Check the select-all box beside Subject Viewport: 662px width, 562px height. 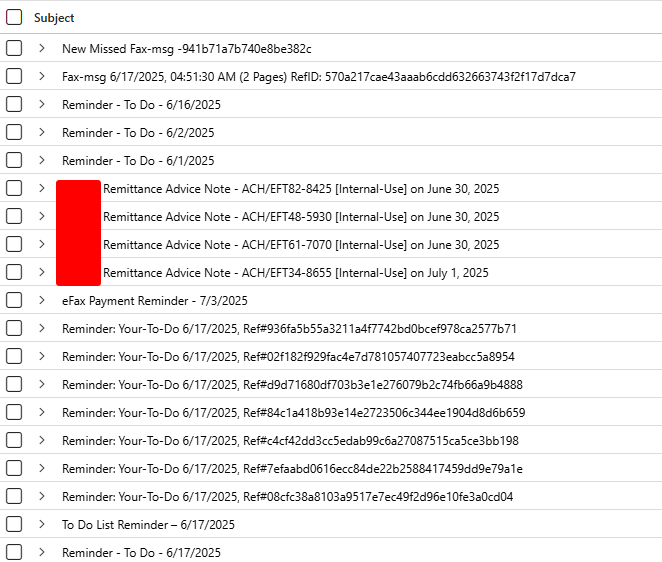(x=14, y=17)
